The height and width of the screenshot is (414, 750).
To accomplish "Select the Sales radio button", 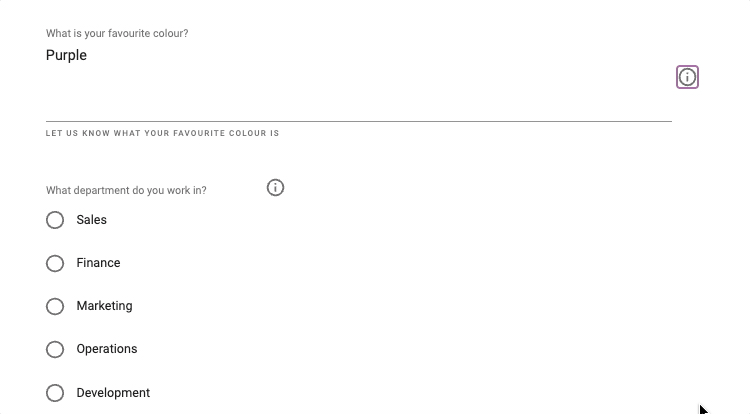I will 55,220.
